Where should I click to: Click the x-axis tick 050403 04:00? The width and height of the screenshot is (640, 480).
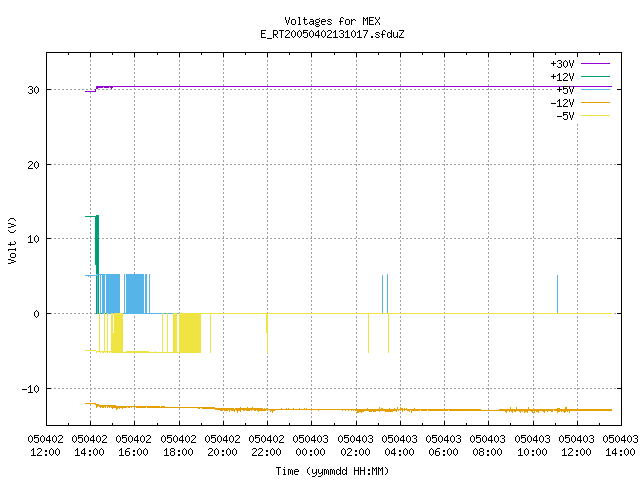400,446
